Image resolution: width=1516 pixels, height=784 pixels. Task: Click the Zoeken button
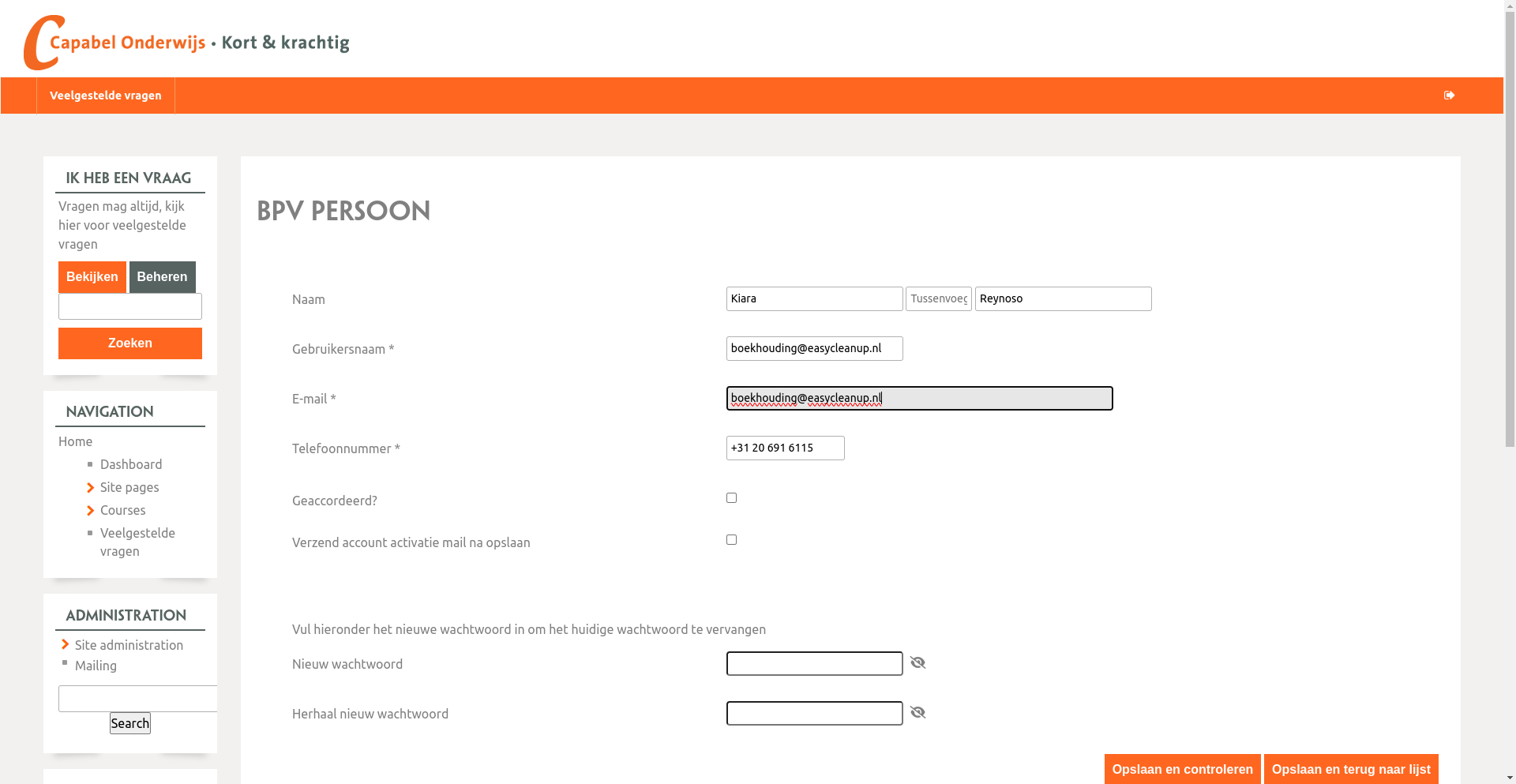(130, 343)
